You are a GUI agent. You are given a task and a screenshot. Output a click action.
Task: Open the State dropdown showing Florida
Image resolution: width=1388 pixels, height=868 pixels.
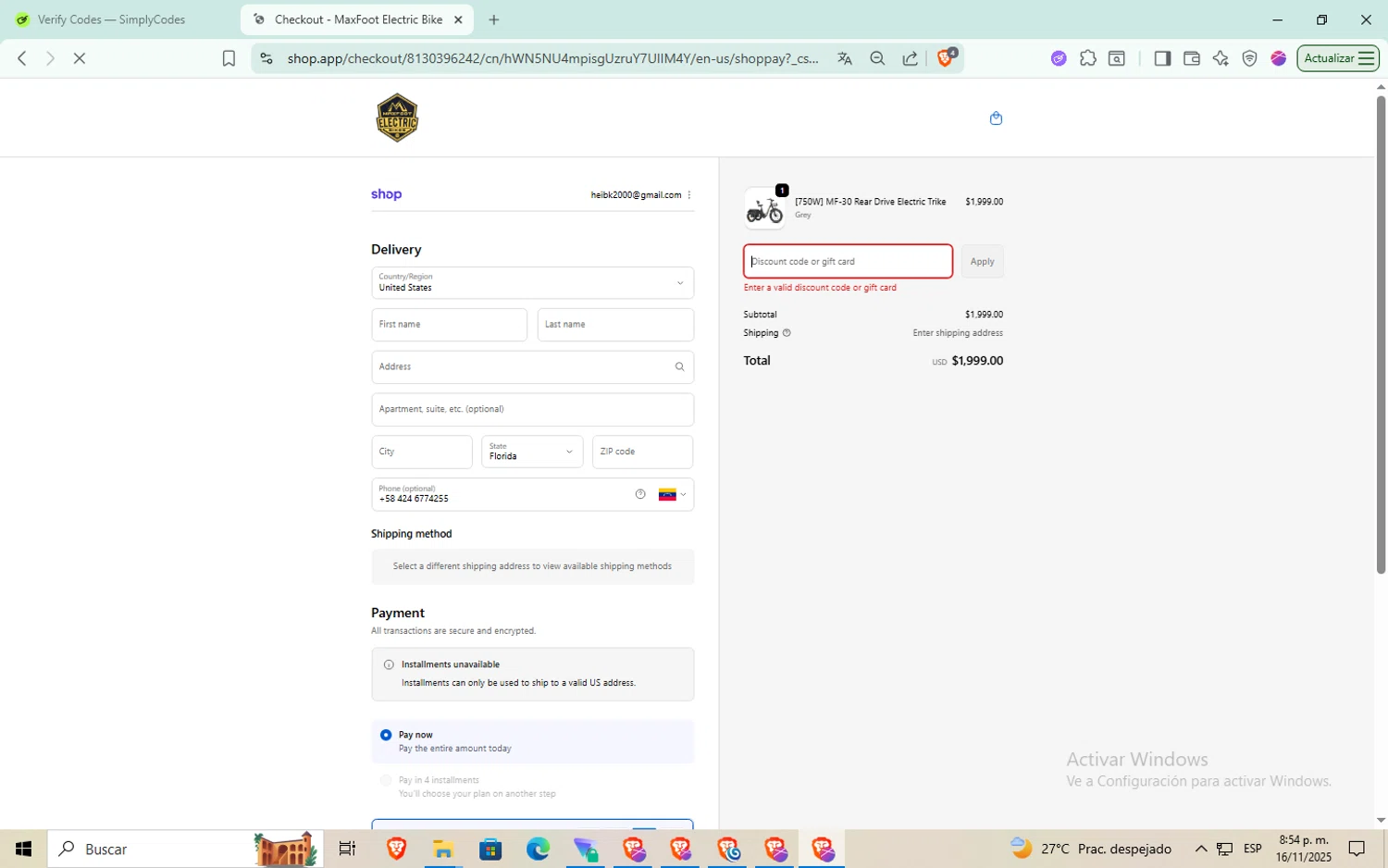coord(532,452)
